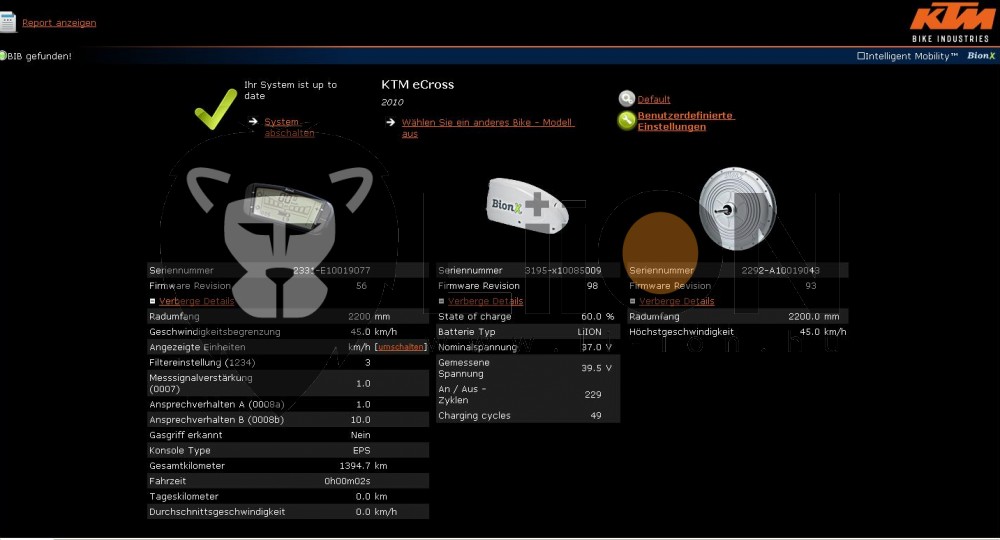Click State of charge 60.0 % value
Image resolution: width=1000 pixels, height=540 pixels.
coord(598,316)
